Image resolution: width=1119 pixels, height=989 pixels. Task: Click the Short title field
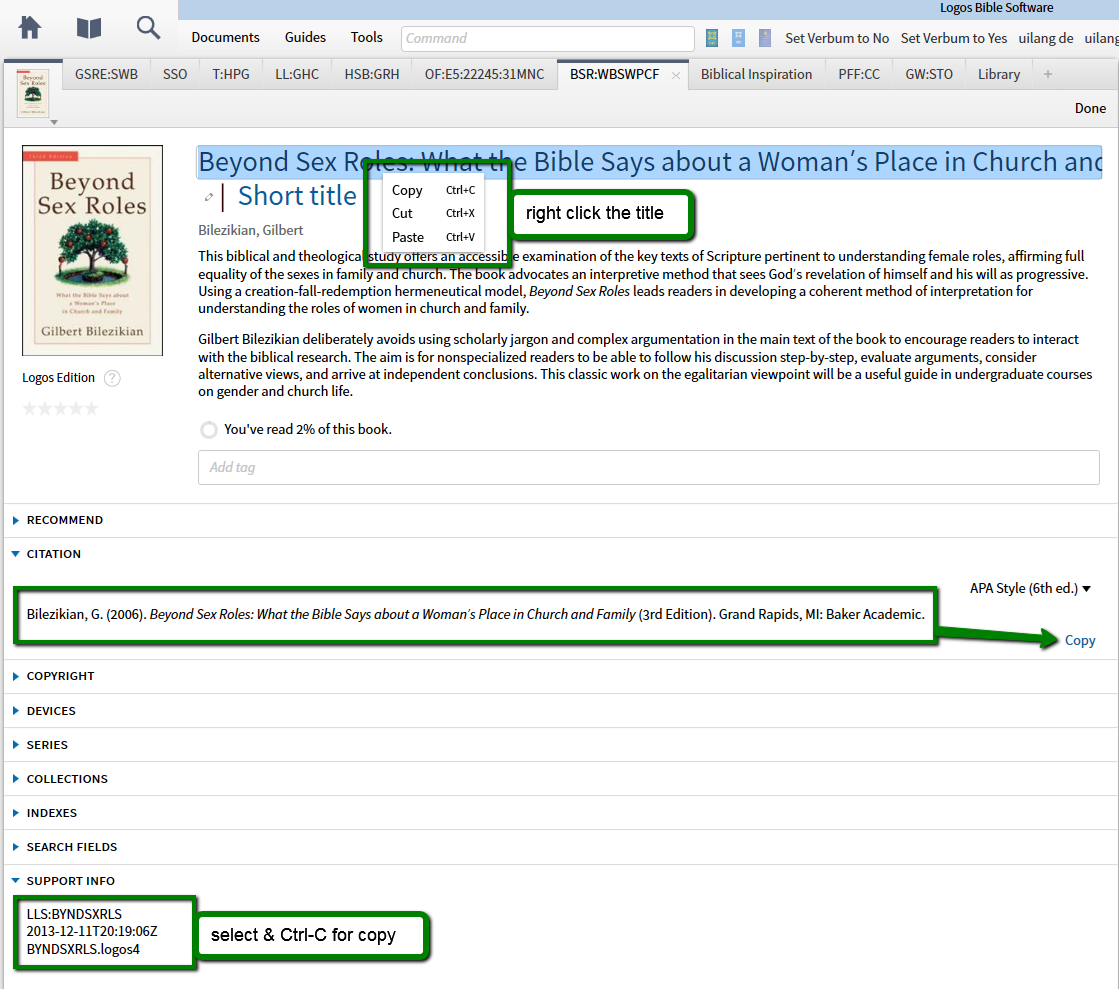tap(297, 196)
